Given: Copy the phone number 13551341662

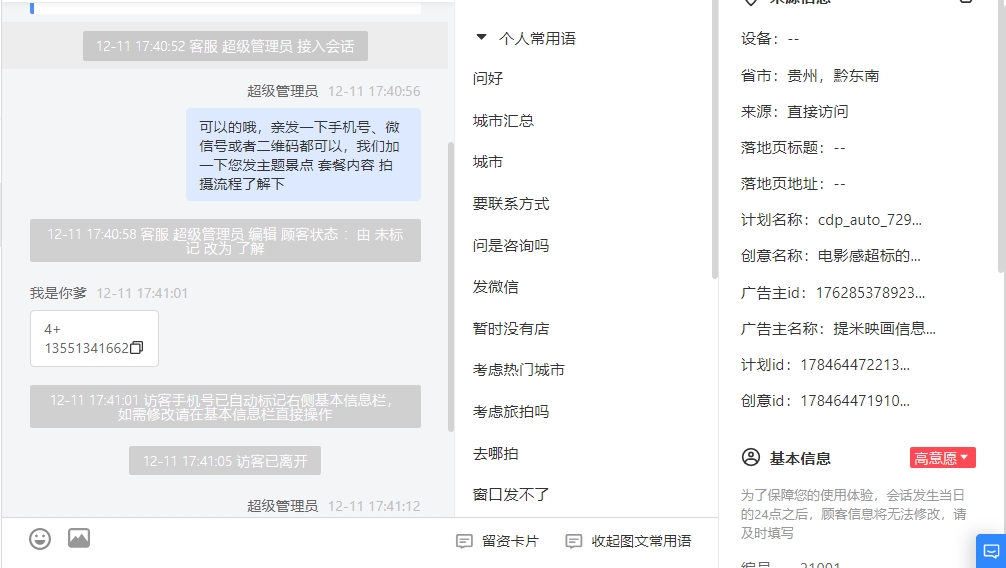Looking at the screenshot, I should pyautogui.click(x=136, y=348).
